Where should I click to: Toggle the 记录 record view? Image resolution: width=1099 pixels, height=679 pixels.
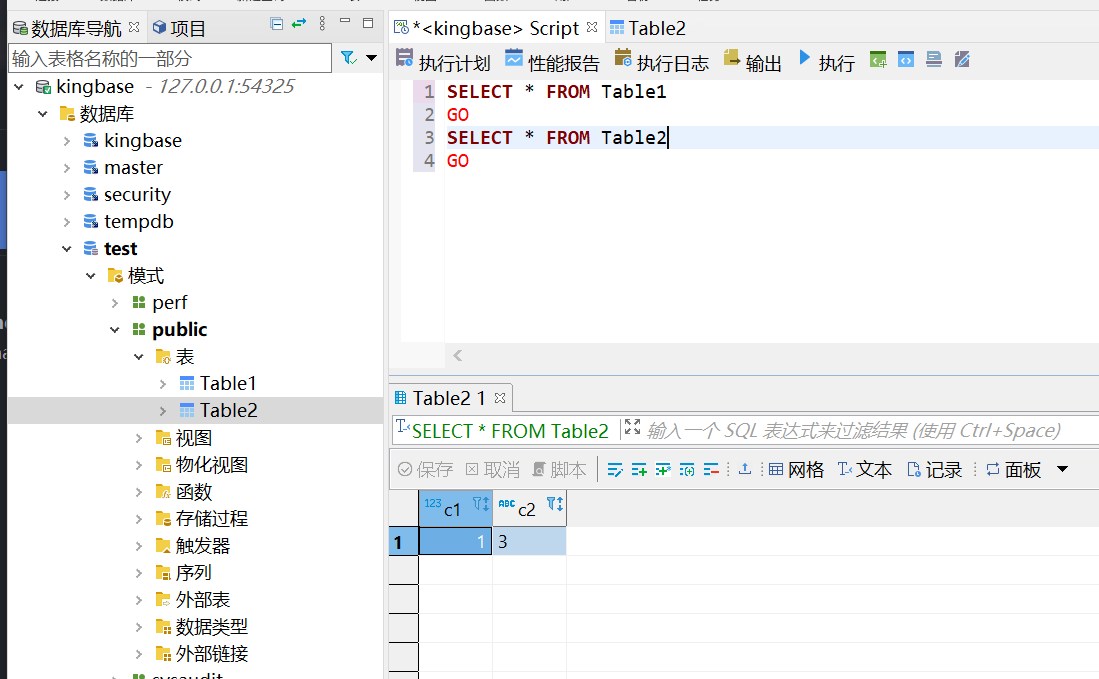(934, 469)
